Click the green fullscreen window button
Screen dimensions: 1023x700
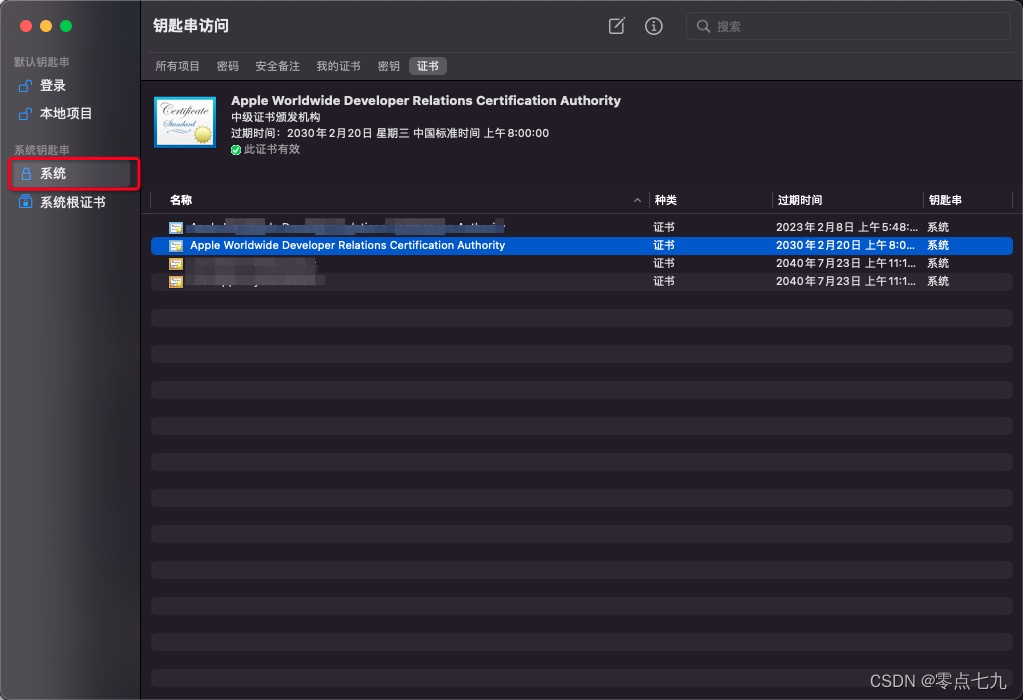coord(66,26)
